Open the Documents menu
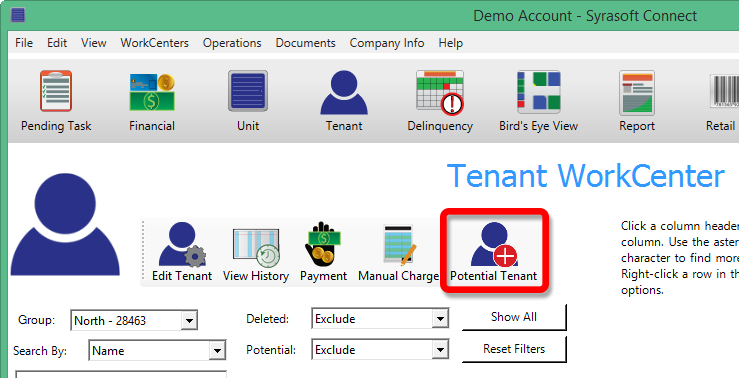Screen dimensions: 739x378 (x=305, y=43)
